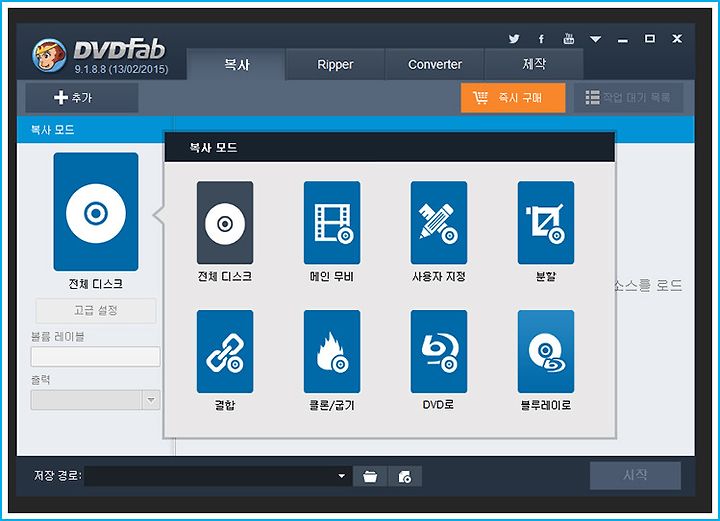Switch to the Converter tab
Viewport: 720px width, 521px height.
(x=435, y=64)
